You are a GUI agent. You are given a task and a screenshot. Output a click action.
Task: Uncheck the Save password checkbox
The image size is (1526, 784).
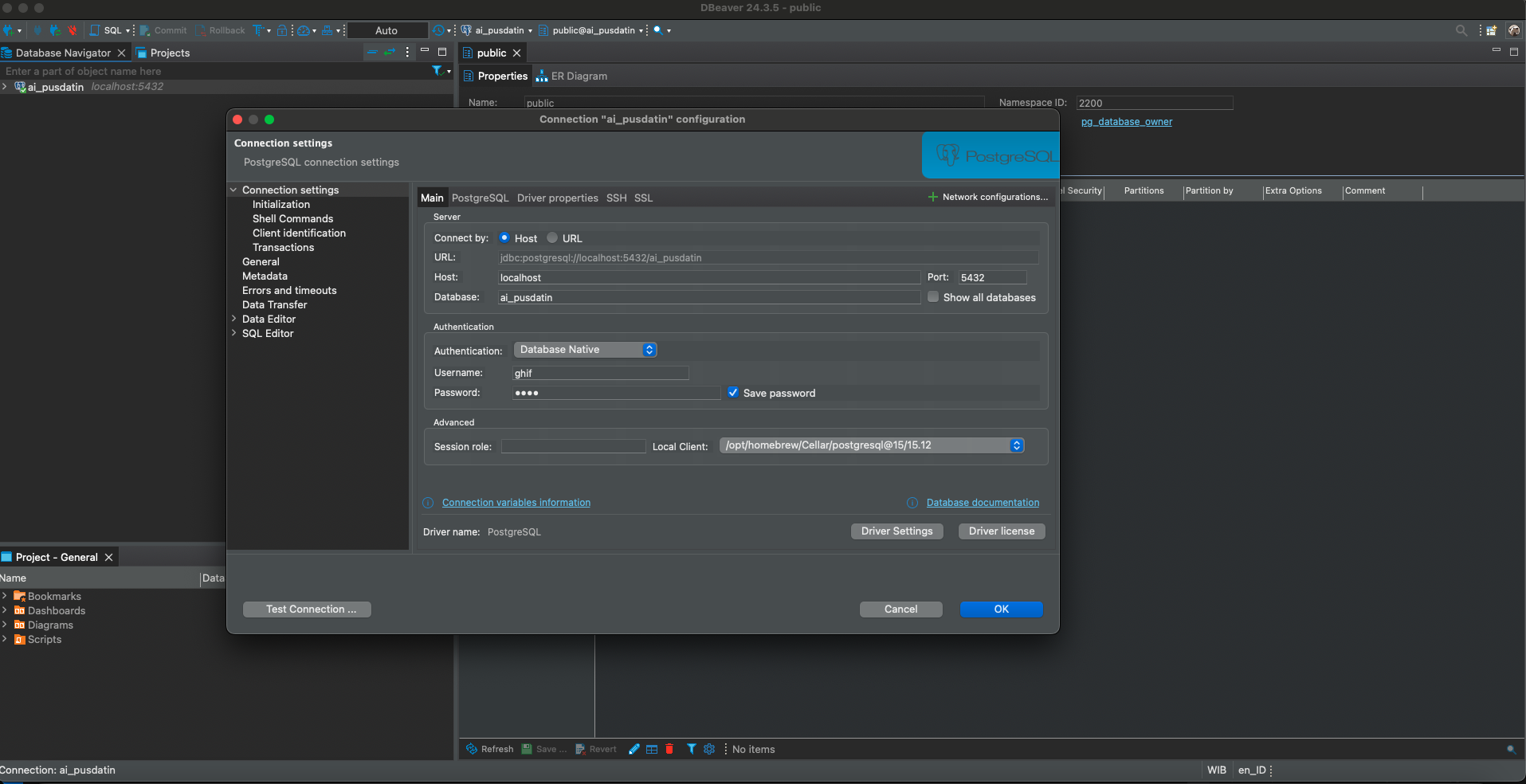[x=733, y=393]
